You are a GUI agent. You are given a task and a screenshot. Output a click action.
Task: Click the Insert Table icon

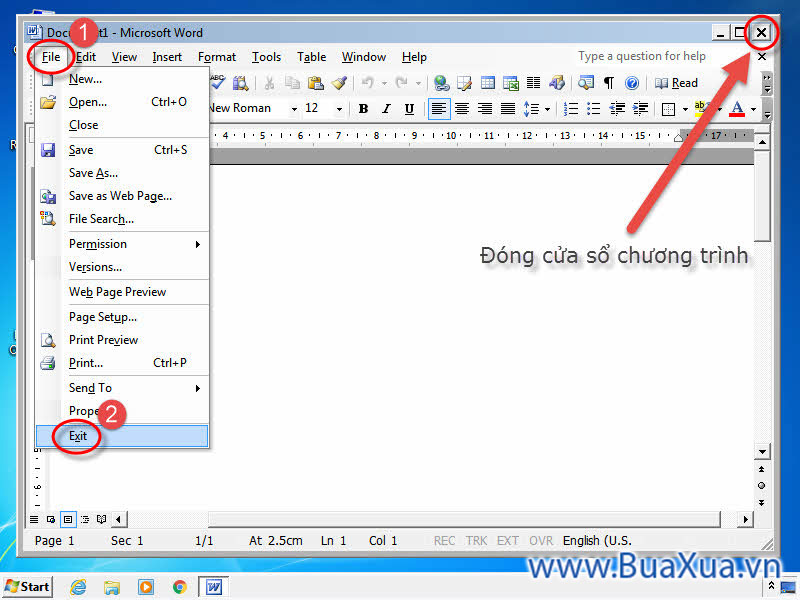[488, 83]
